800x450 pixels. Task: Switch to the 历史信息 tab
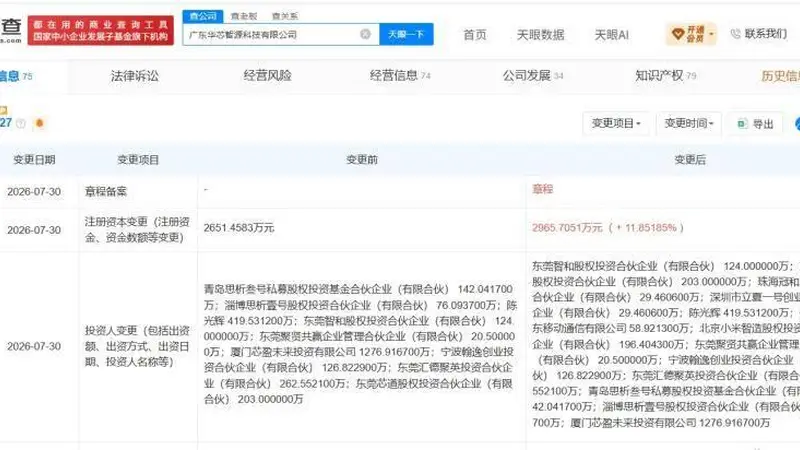[780, 76]
